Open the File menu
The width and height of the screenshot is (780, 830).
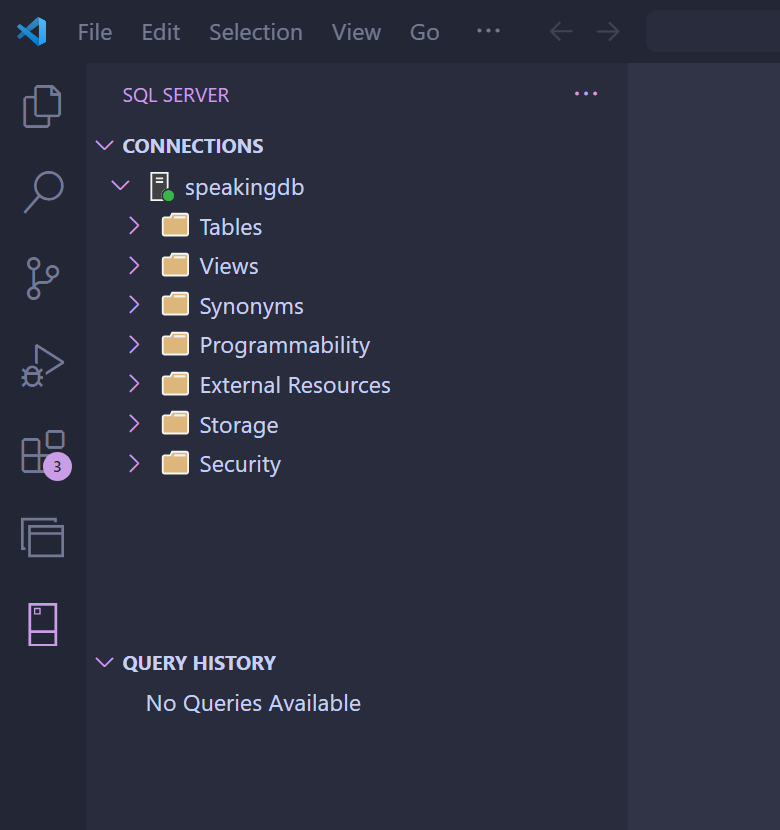click(94, 31)
